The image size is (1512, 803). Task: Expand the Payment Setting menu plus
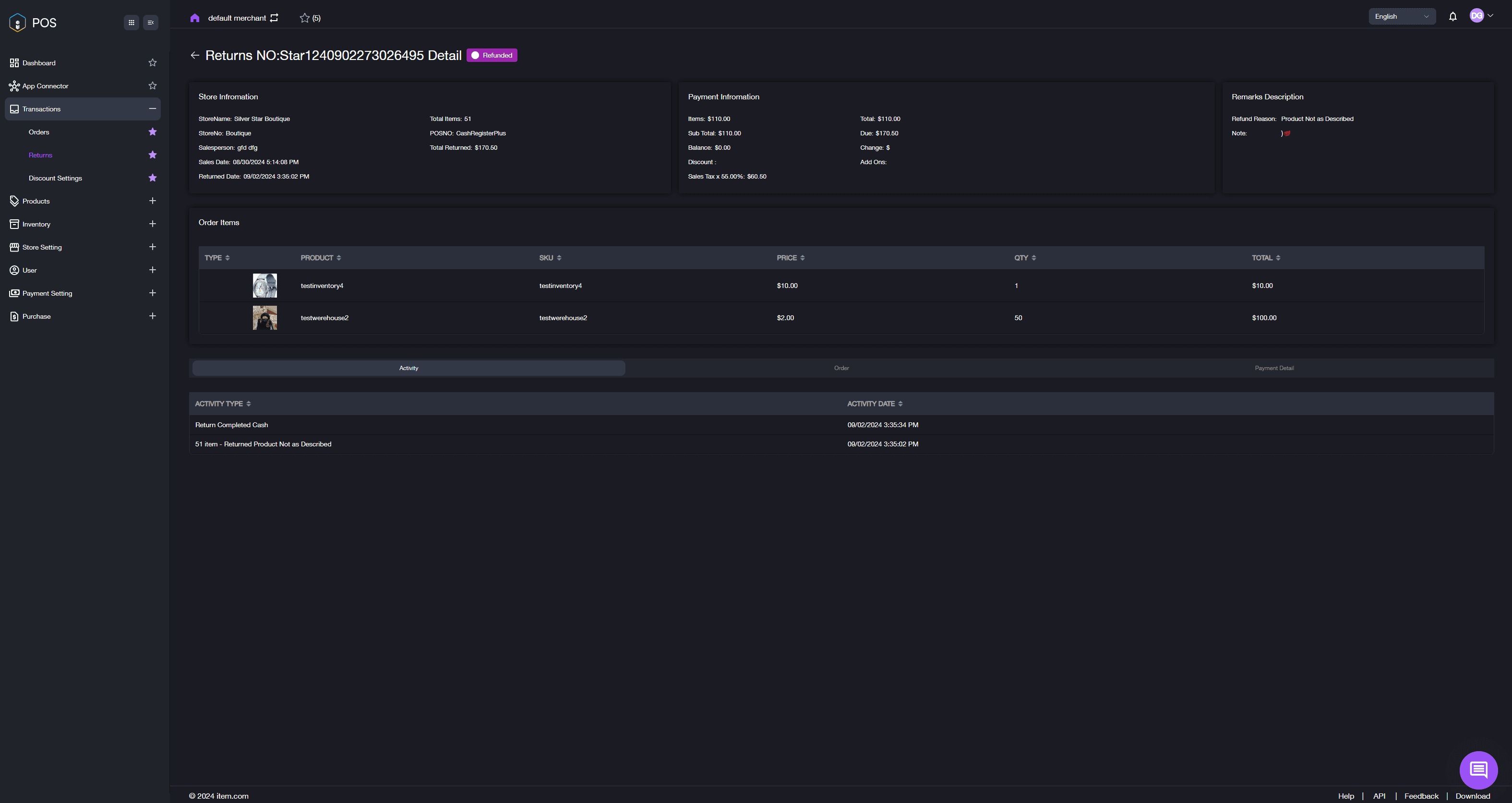point(153,293)
